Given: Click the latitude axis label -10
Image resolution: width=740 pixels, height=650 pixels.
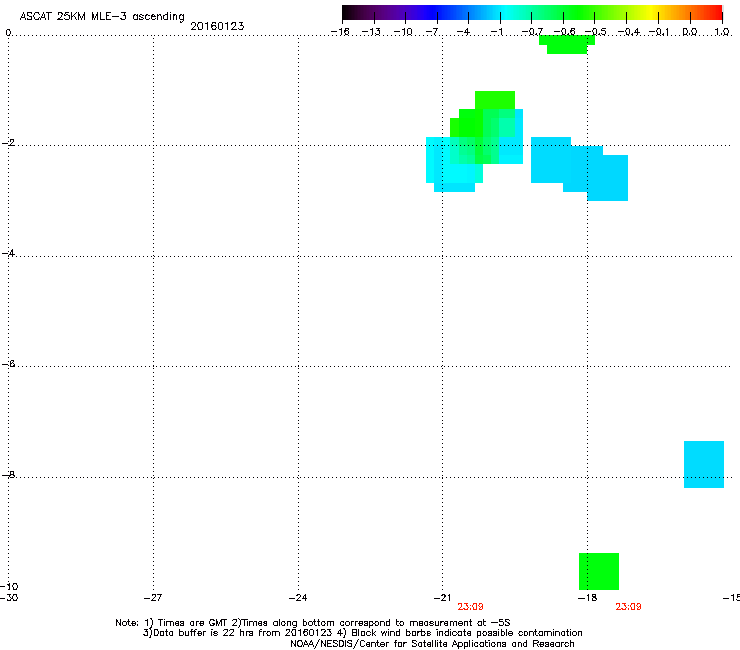Looking at the screenshot, I should click(x=9, y=586).
